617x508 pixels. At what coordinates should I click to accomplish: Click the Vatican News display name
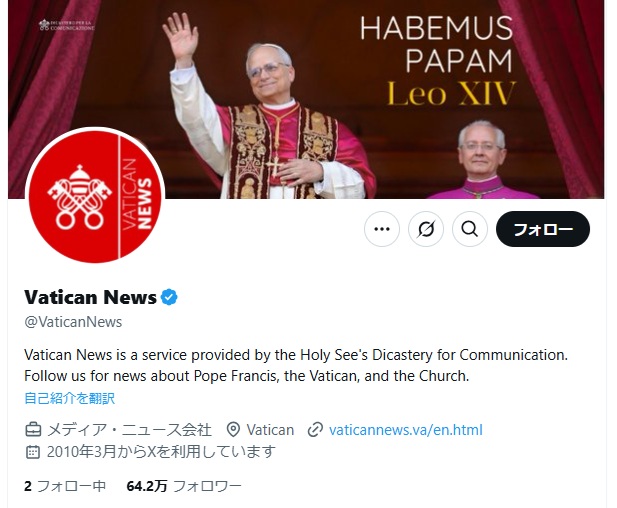(x=91, y=297)
